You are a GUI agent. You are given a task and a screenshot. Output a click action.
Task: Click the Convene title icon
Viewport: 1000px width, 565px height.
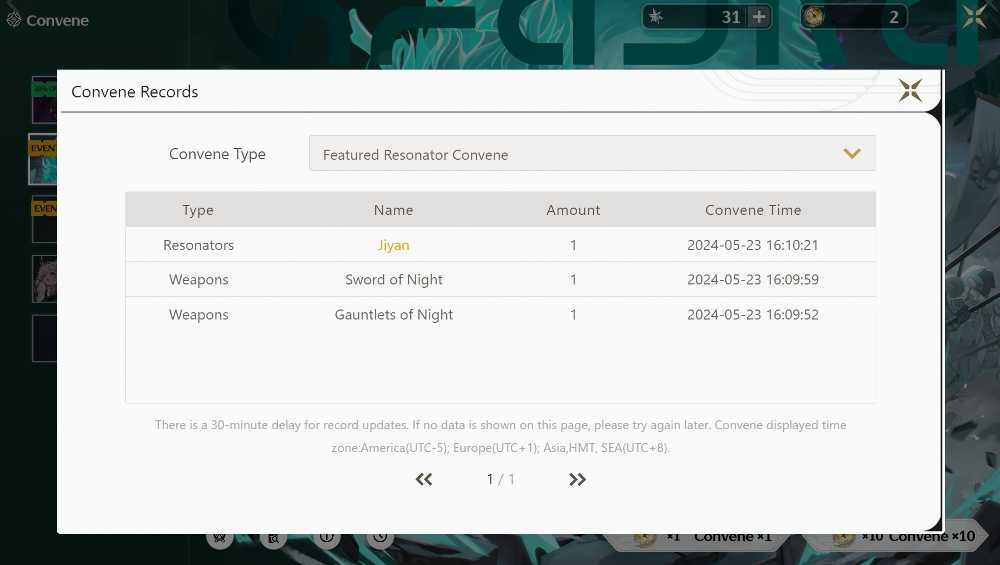point(13,20)
